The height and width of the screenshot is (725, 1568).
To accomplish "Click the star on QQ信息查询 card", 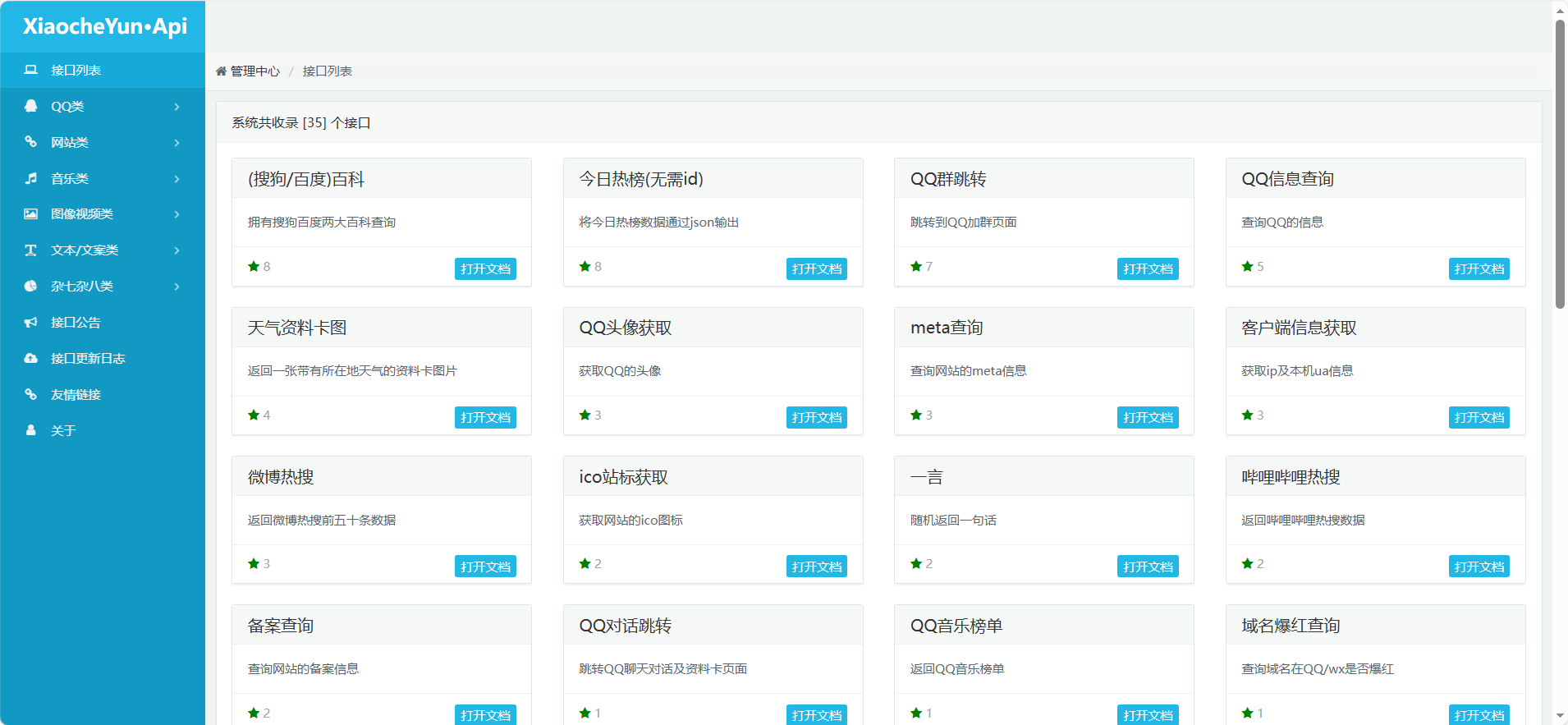I will pos(1247,266).
